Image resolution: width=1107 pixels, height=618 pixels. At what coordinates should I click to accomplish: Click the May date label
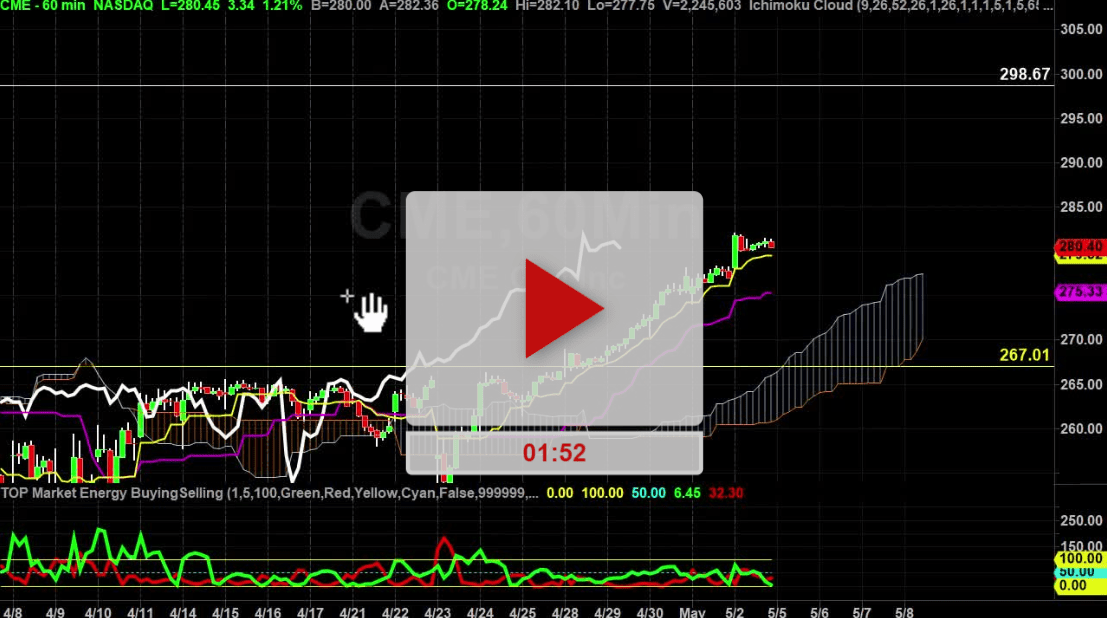(x=693, y=612)
